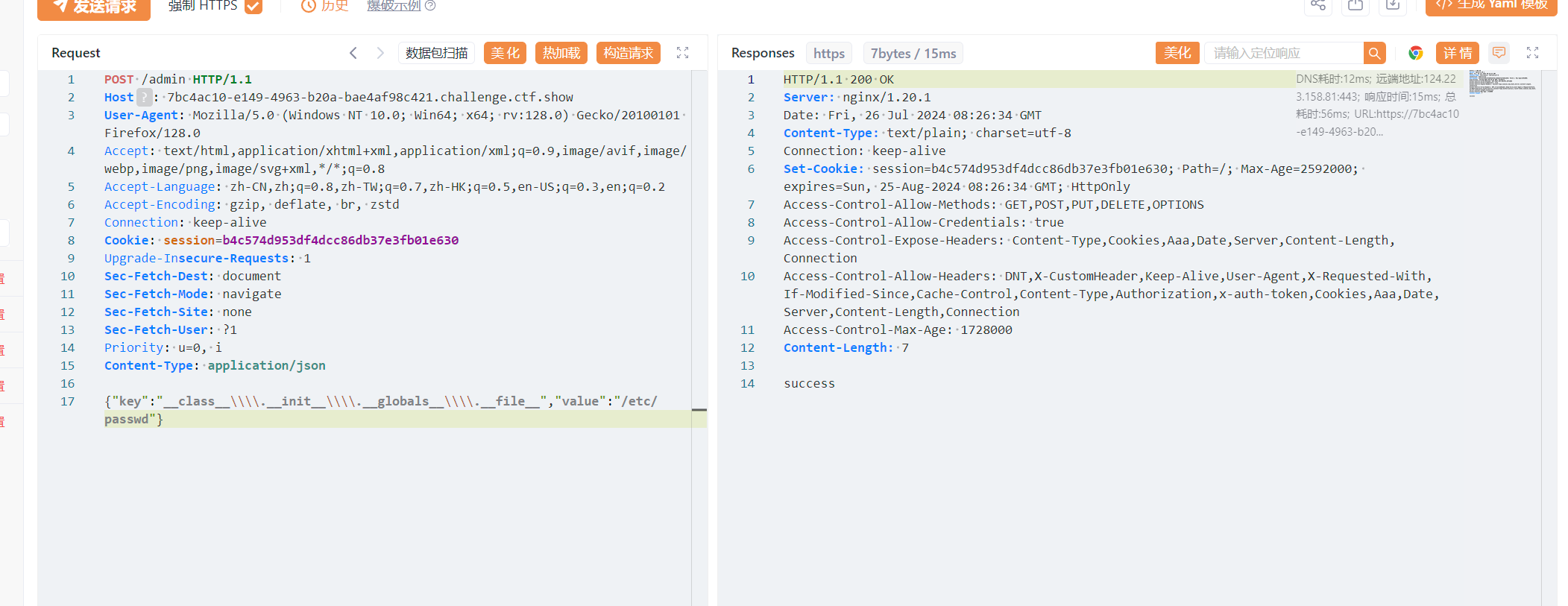Screen dimensions: 1568x606
Task: Click the Sec-Fetch-Dest: document line
Action: (192, 276)
